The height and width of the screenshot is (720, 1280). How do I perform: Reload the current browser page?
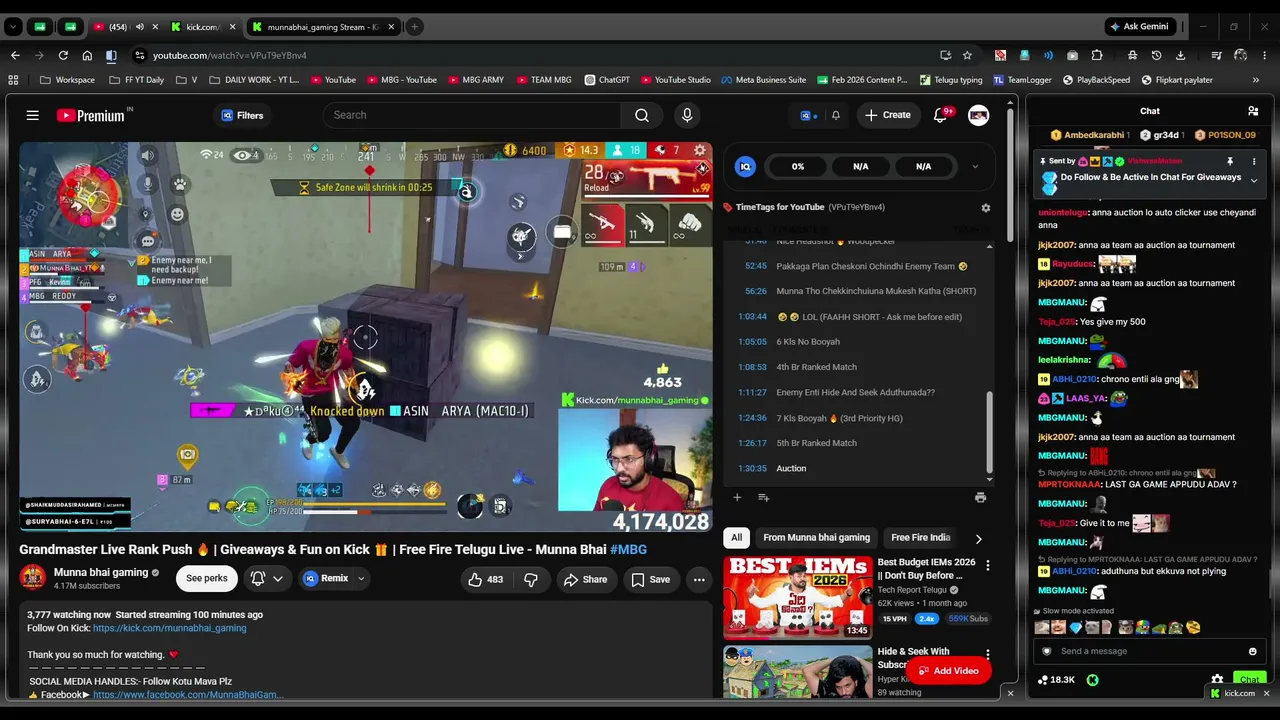(x=63, y=55)
